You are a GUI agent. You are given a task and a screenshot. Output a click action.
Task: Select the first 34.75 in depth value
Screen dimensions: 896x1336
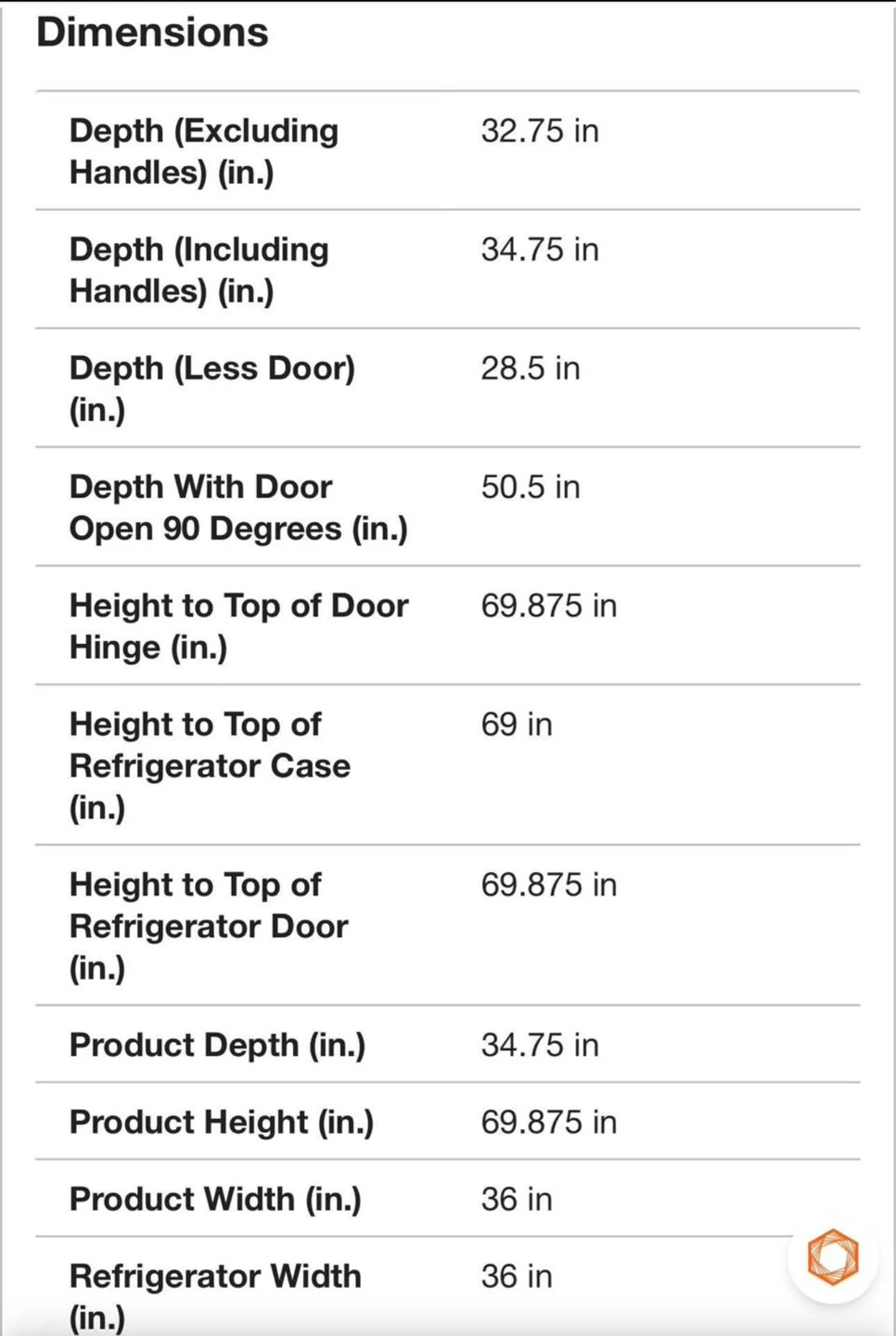pos(540,250)
